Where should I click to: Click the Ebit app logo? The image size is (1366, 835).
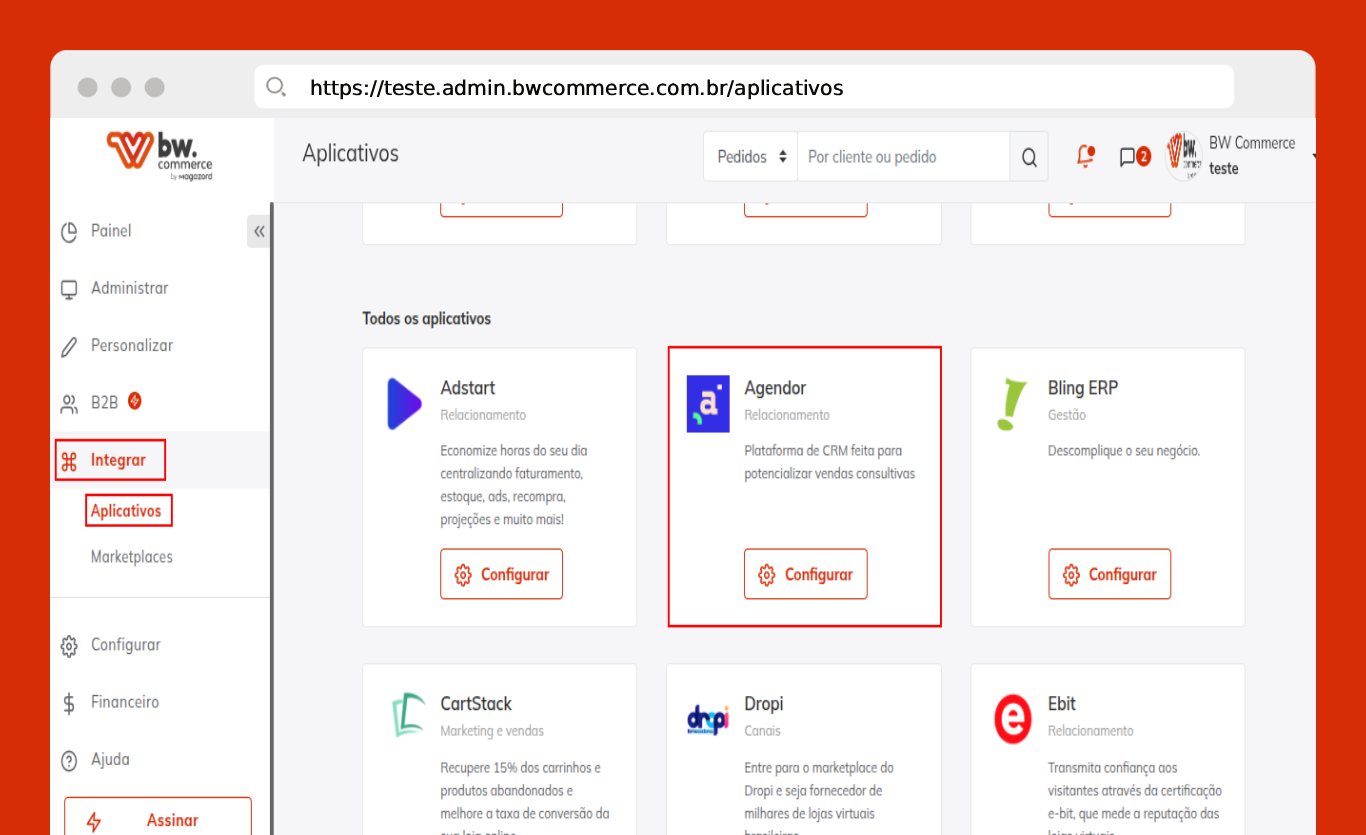[1012, 719]
